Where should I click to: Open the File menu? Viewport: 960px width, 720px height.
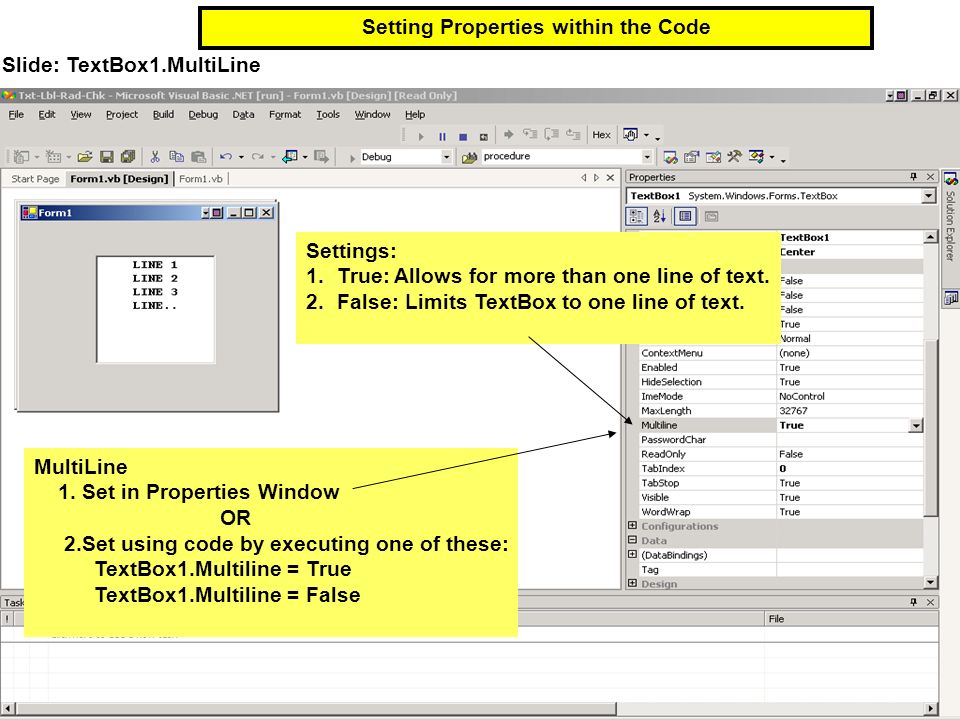[x=16, y=114]
